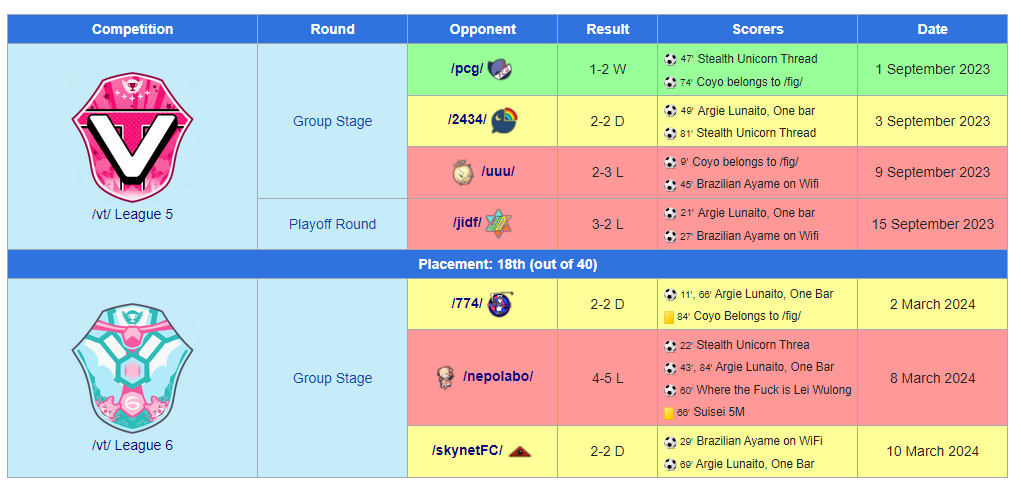Click yellow card icon beside Suisei 5M
Image resolution: width=1021 pixels, height=490 pixels.
[x=669, y=412]
